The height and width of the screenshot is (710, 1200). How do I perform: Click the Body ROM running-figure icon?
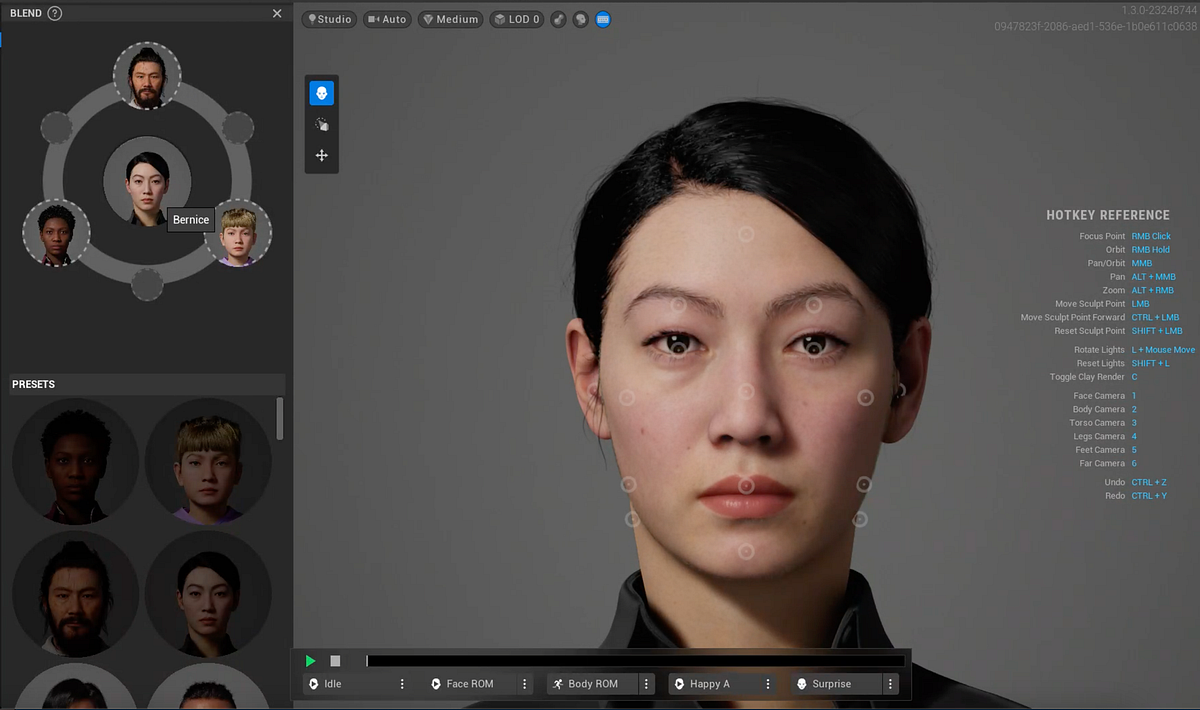pos(559,683)
